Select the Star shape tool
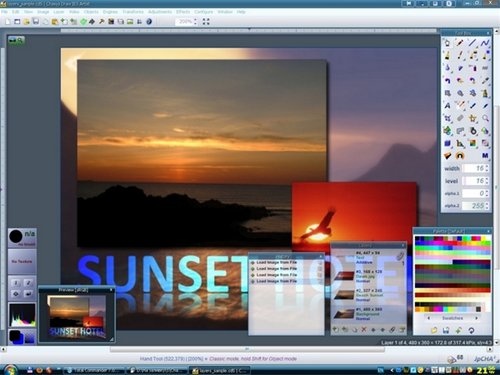Image resolution: width=500 pixels, height=375 pixels. click(473, 118)
